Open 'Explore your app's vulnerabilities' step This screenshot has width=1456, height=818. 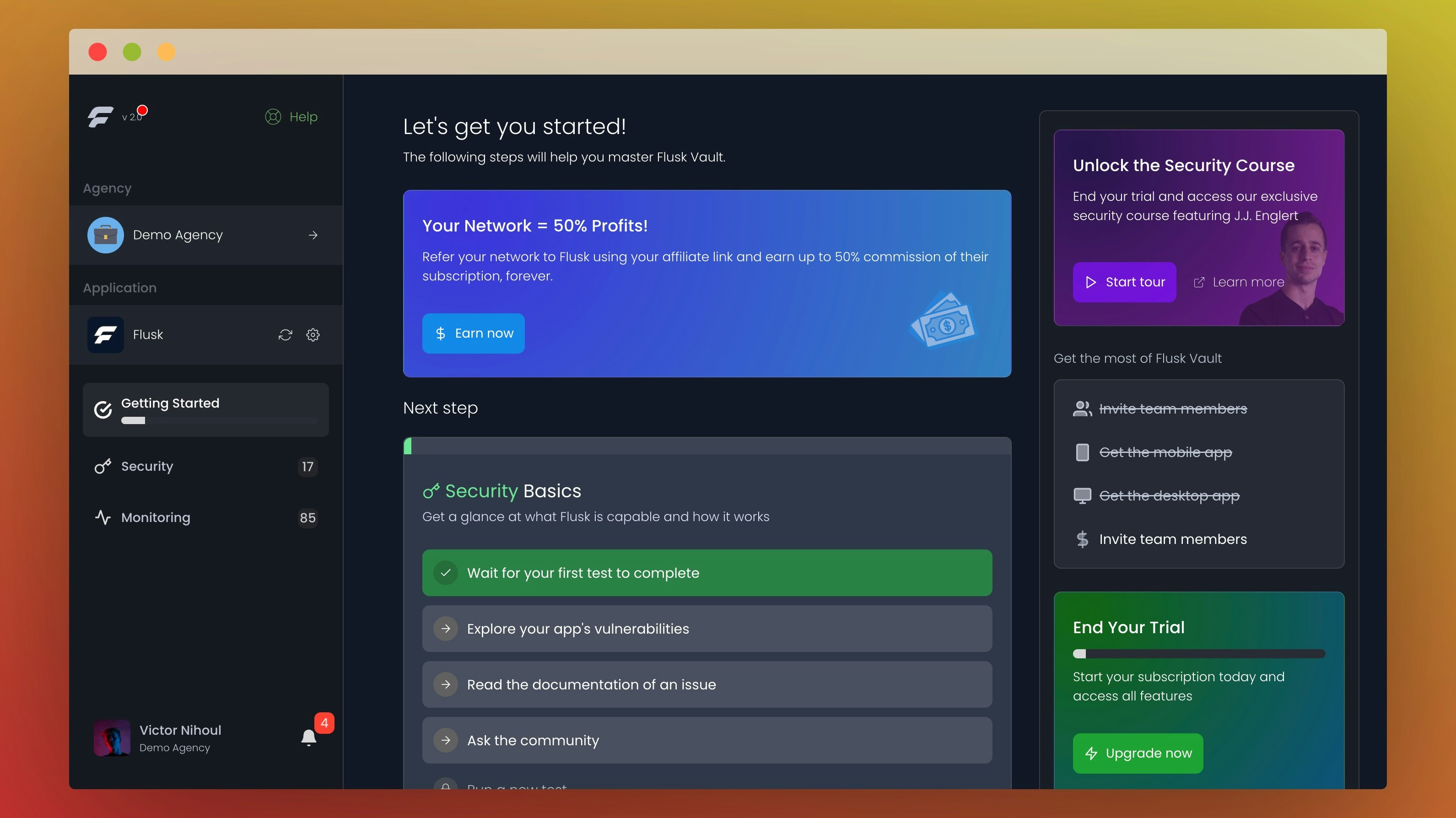coord(707,629)
